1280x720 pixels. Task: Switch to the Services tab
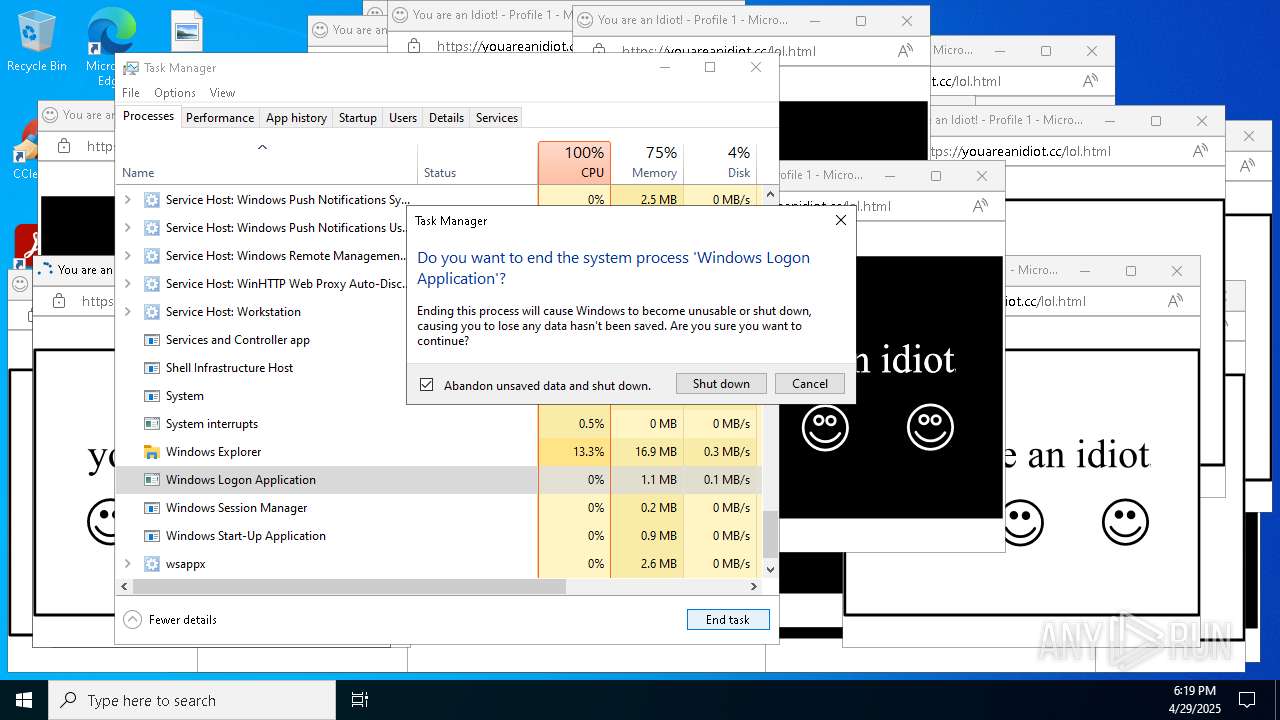[497, 117]
